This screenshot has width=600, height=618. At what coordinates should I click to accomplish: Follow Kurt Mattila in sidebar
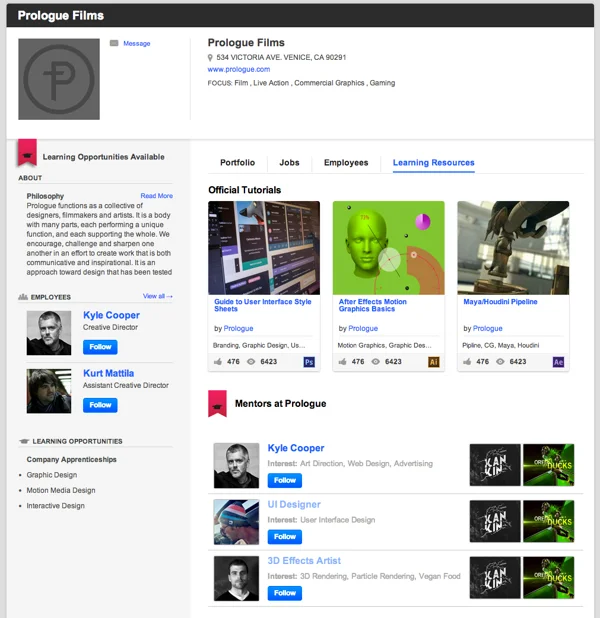tap(100, 405)
